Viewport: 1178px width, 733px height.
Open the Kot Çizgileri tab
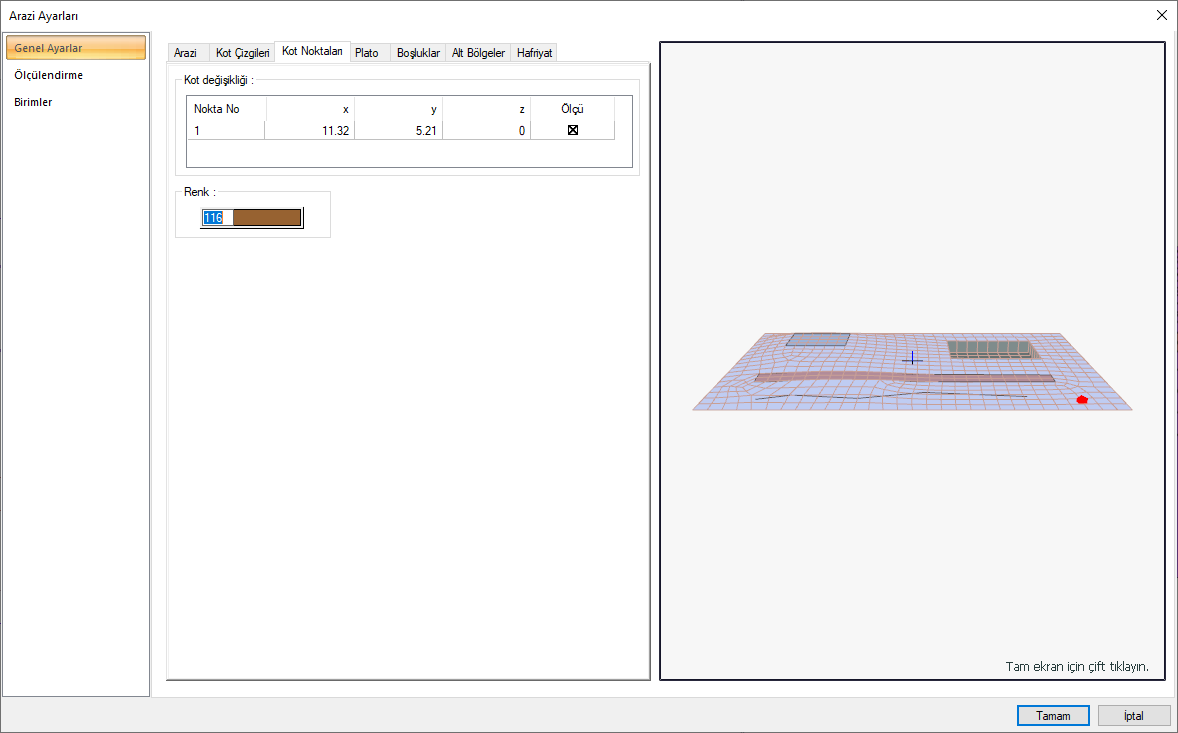pos(242,53)
